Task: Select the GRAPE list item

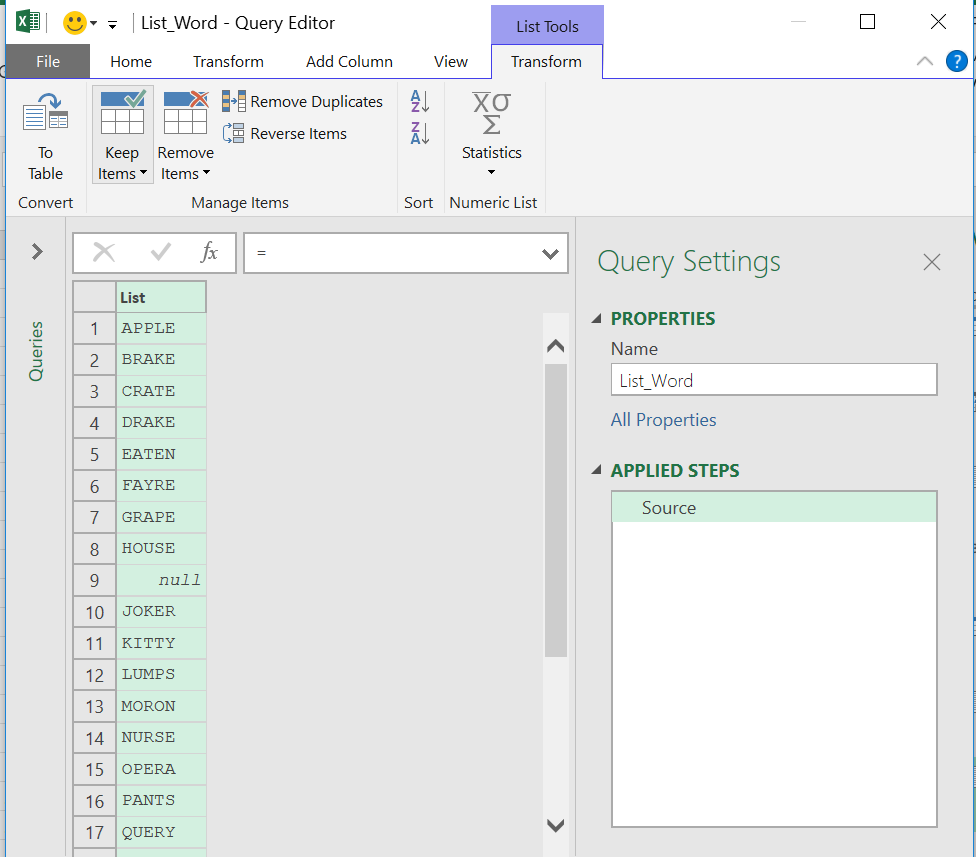Action: point(161,517)
